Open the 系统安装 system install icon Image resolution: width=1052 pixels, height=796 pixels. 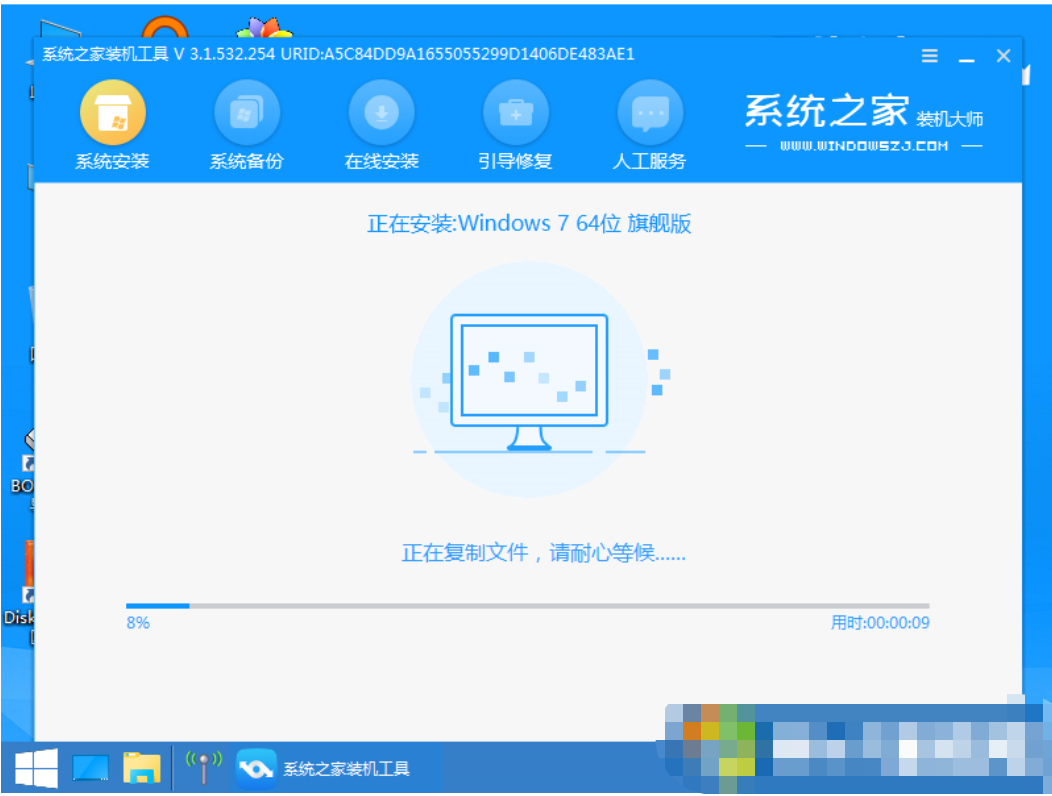click(113, 113)
